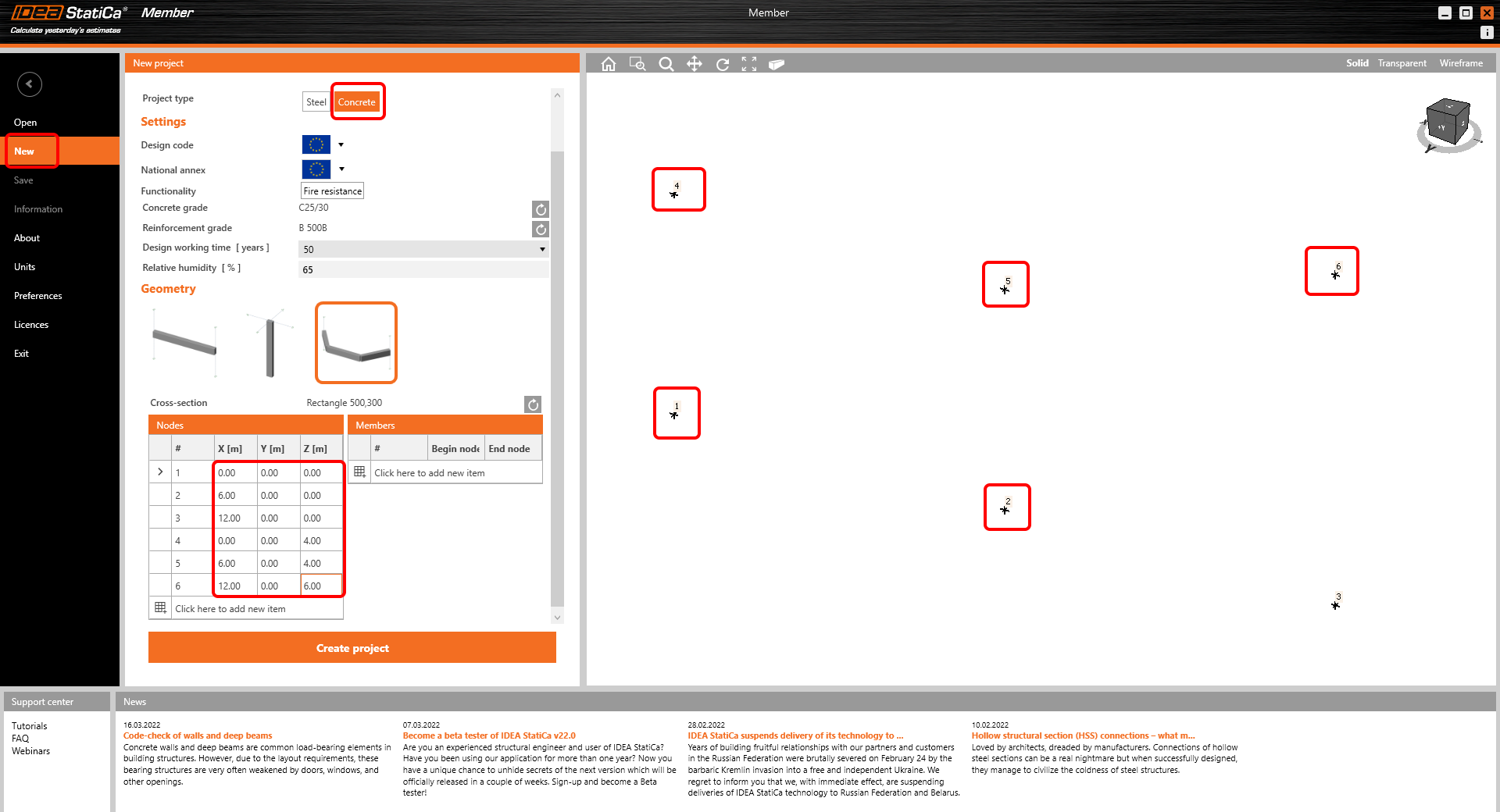Reset the Concrete grade value
This screenshot has height=812, width=1500.
point(541,209)
